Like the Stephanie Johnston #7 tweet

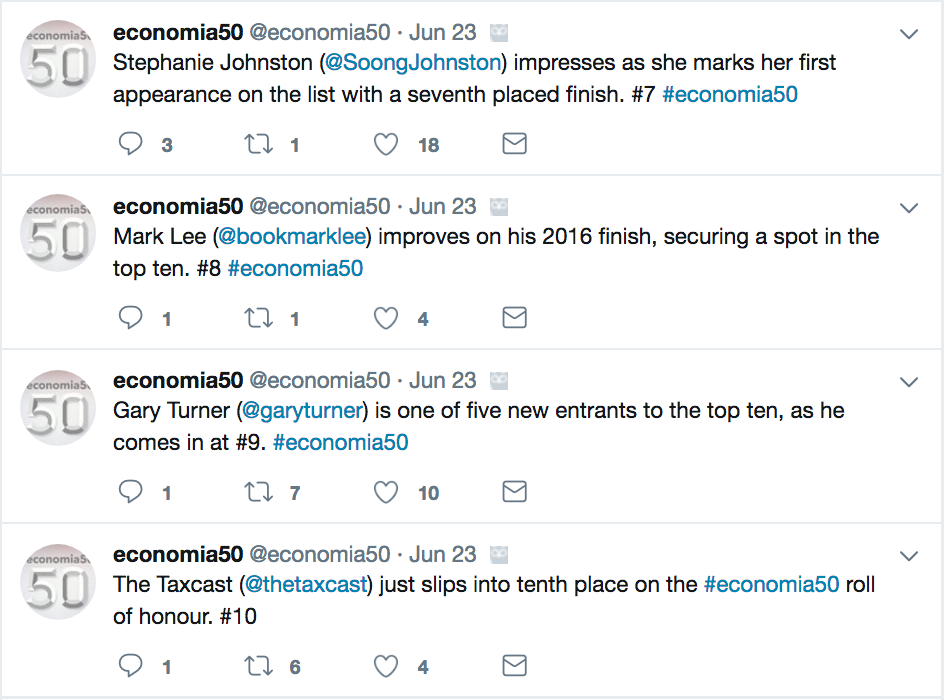[x=386, y=145]
